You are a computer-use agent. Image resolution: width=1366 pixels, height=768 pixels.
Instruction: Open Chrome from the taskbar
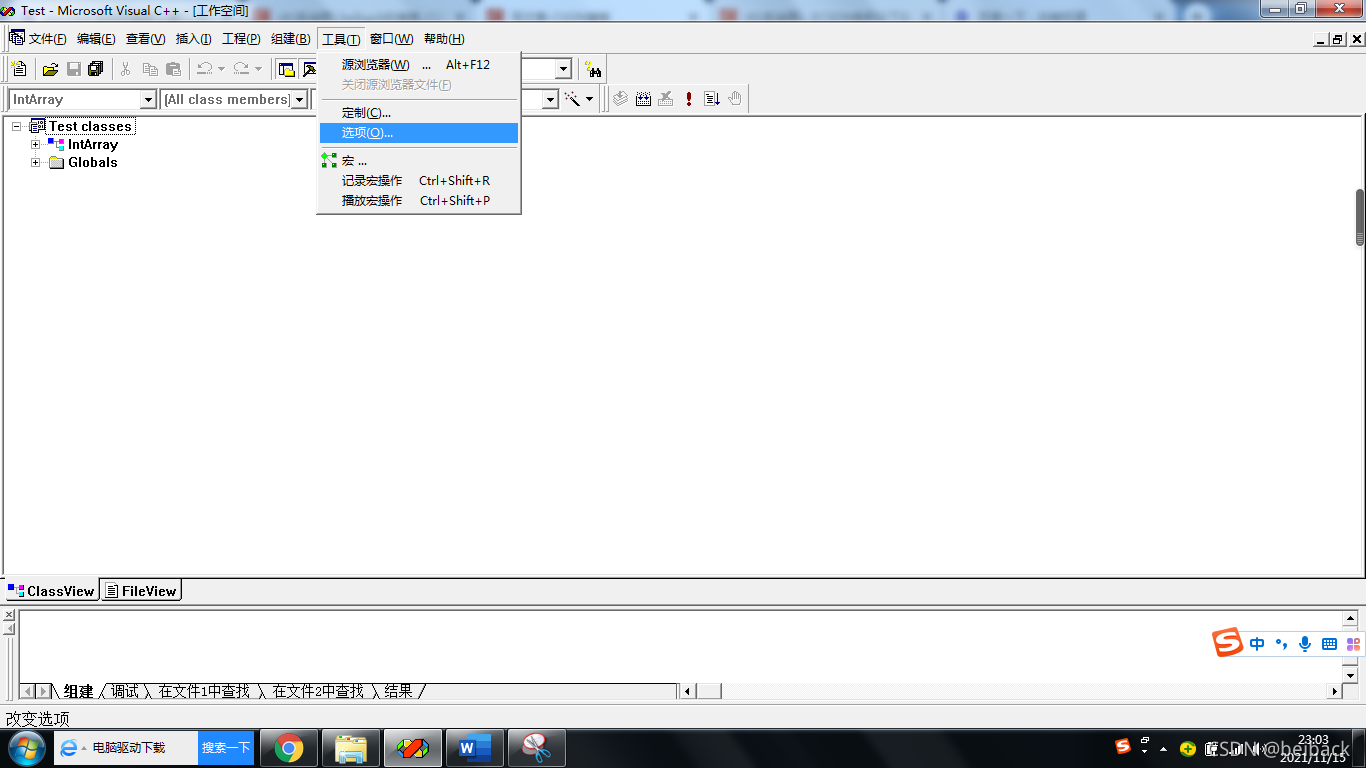point(289,748)
